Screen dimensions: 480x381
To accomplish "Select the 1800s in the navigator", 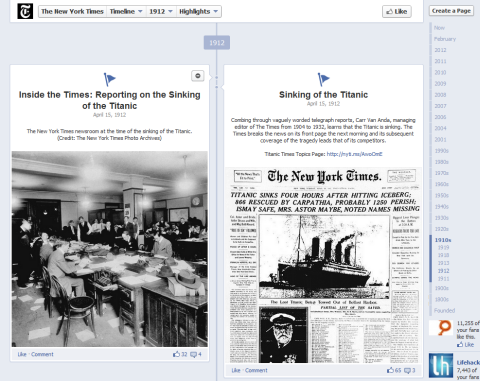I will 442,299.
